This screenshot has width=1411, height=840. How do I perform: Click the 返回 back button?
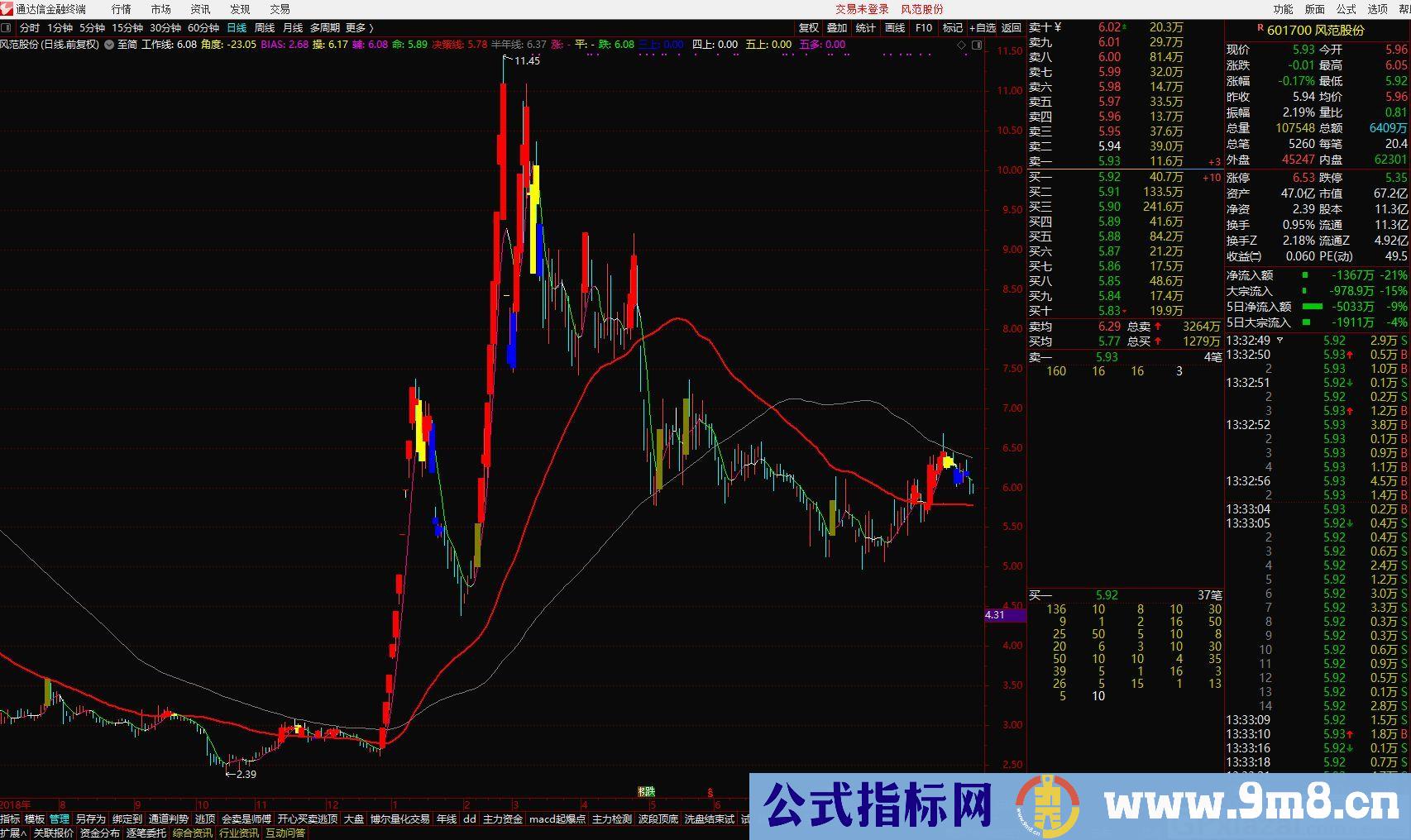tap(1012, 28)
